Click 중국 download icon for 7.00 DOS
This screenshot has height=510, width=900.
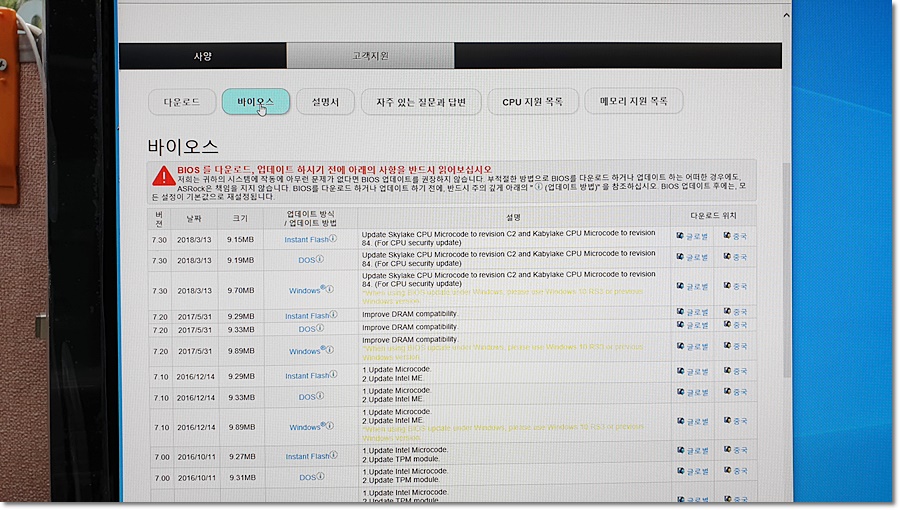click(727, 470)
